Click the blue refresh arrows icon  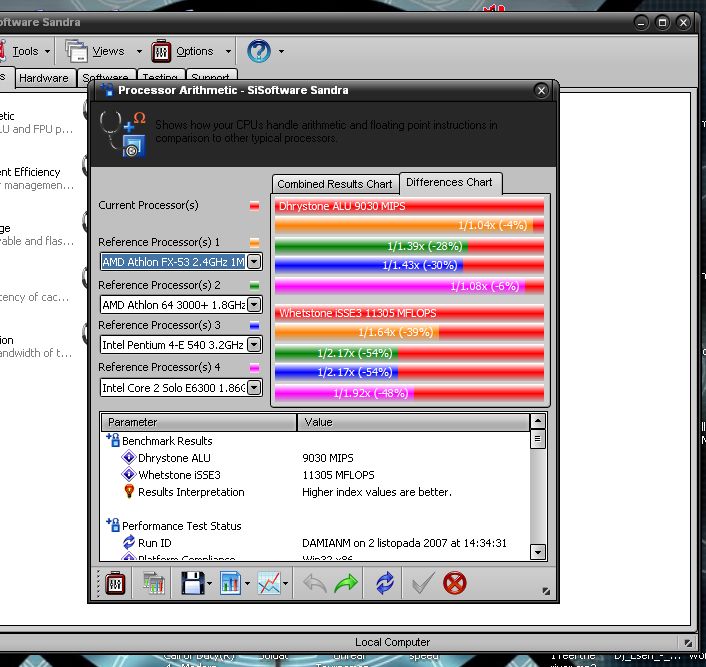tap(384, 583)
